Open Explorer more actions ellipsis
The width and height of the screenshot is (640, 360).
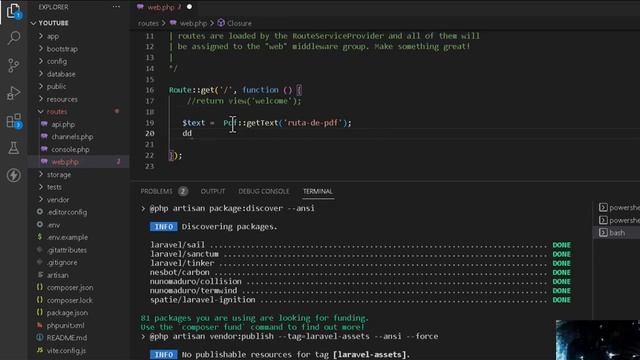116,7
